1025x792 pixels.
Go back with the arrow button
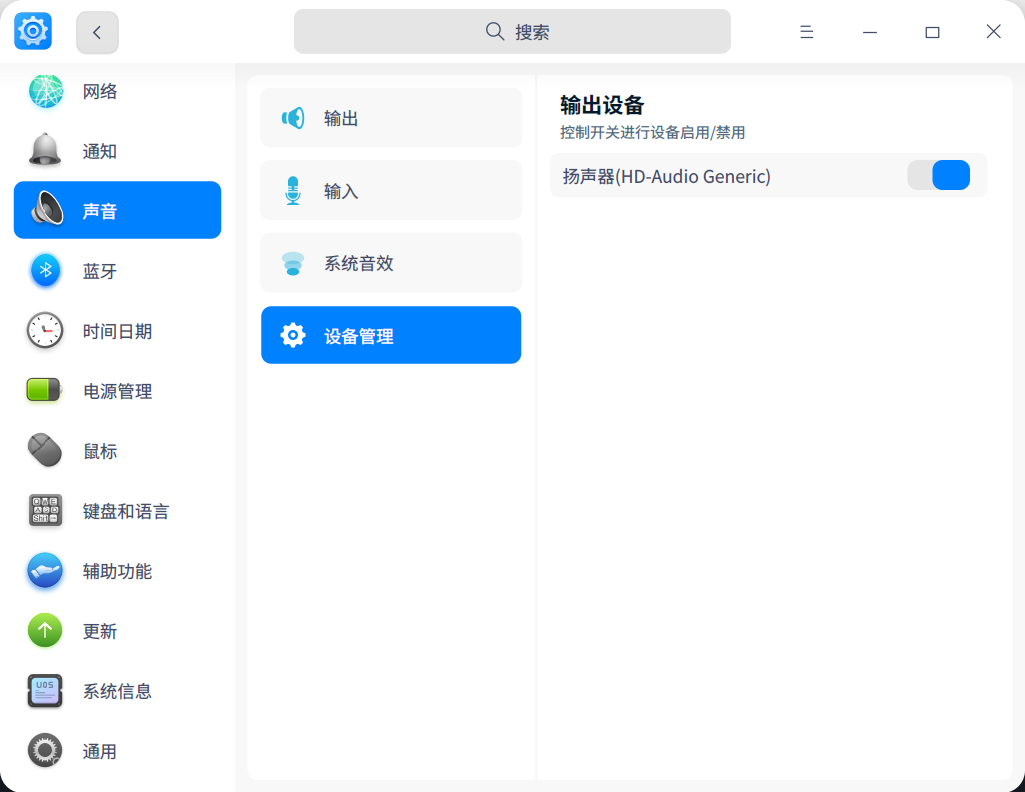(97, 32)
